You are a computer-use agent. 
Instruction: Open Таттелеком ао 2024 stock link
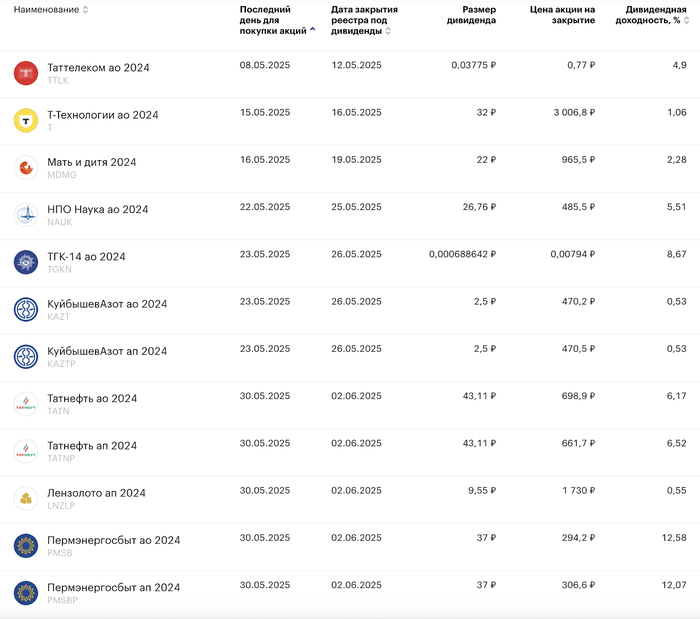tap(98, 67)
